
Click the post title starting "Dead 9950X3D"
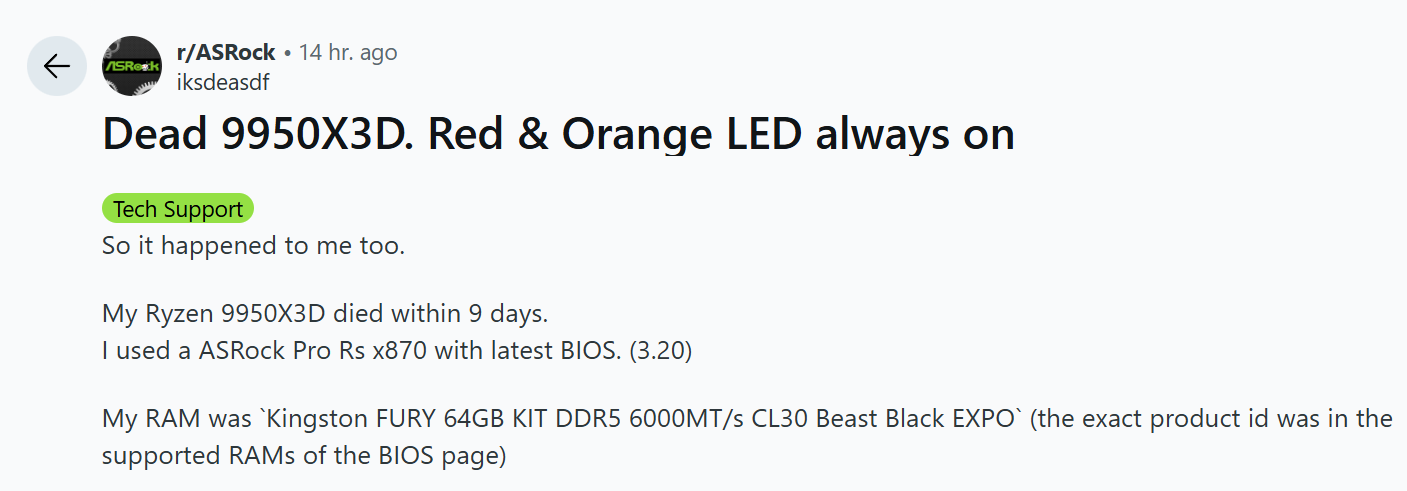558,135
